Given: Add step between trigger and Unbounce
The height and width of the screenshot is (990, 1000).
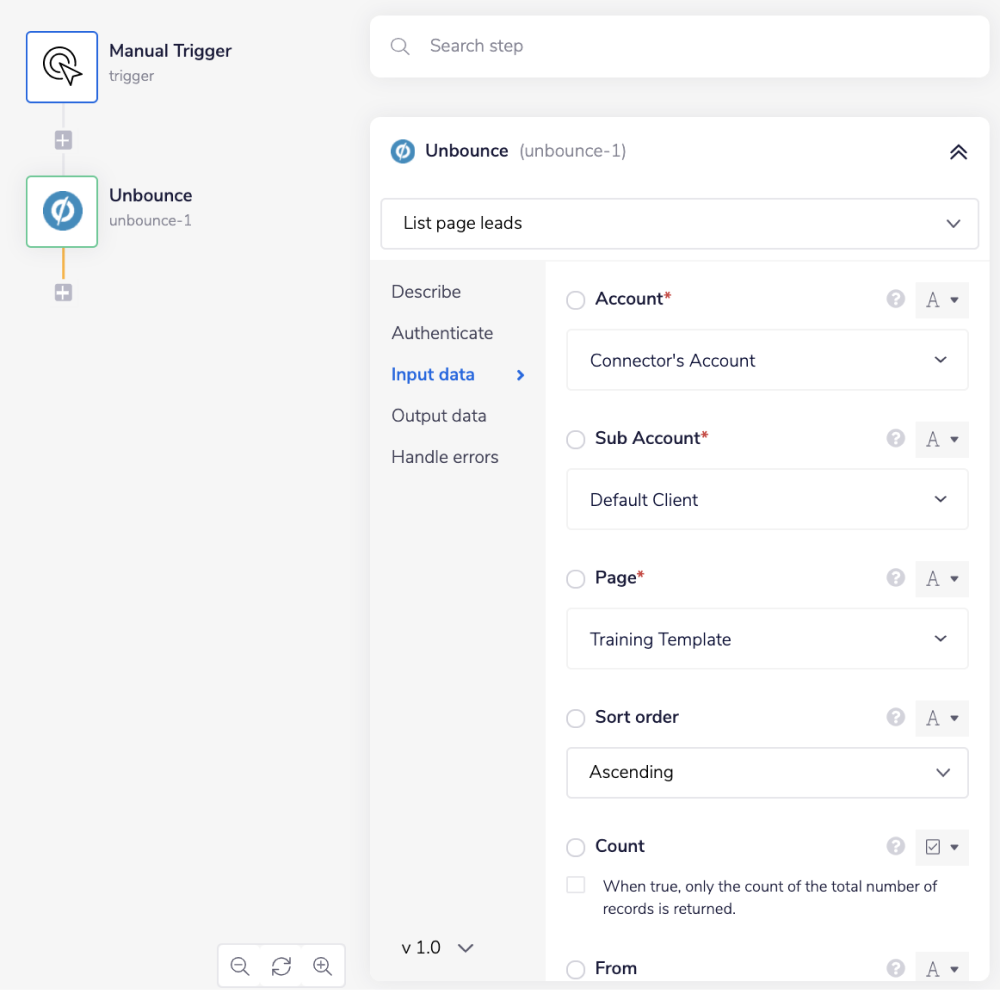Looking at the screenshot, I should tap(63, 140).
